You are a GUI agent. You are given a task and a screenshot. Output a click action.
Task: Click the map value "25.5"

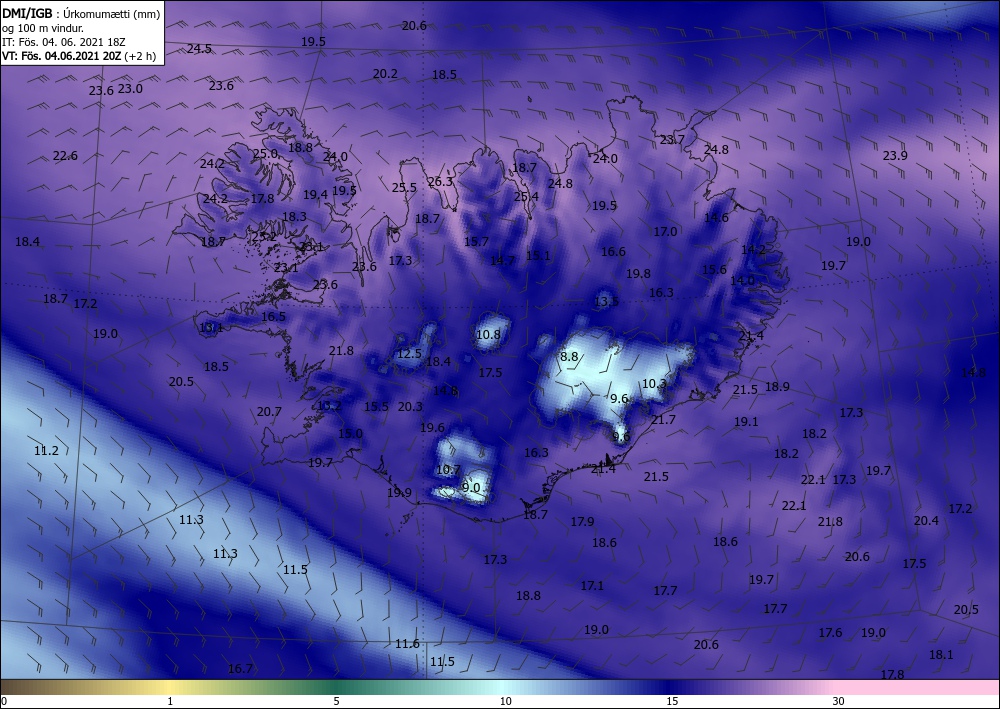point(404,187)
